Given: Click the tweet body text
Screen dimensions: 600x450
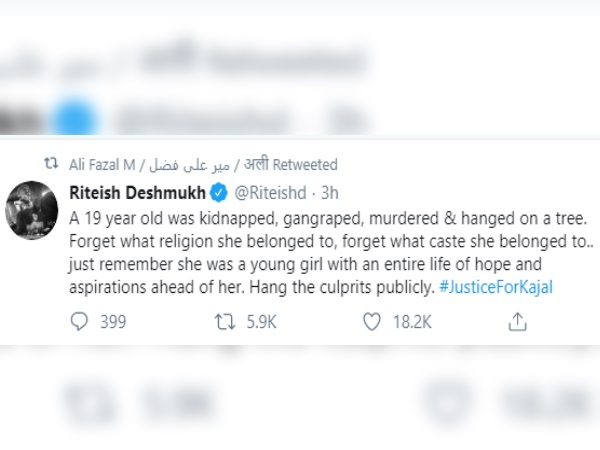Looking at the screenshot, I should [300, 248].
